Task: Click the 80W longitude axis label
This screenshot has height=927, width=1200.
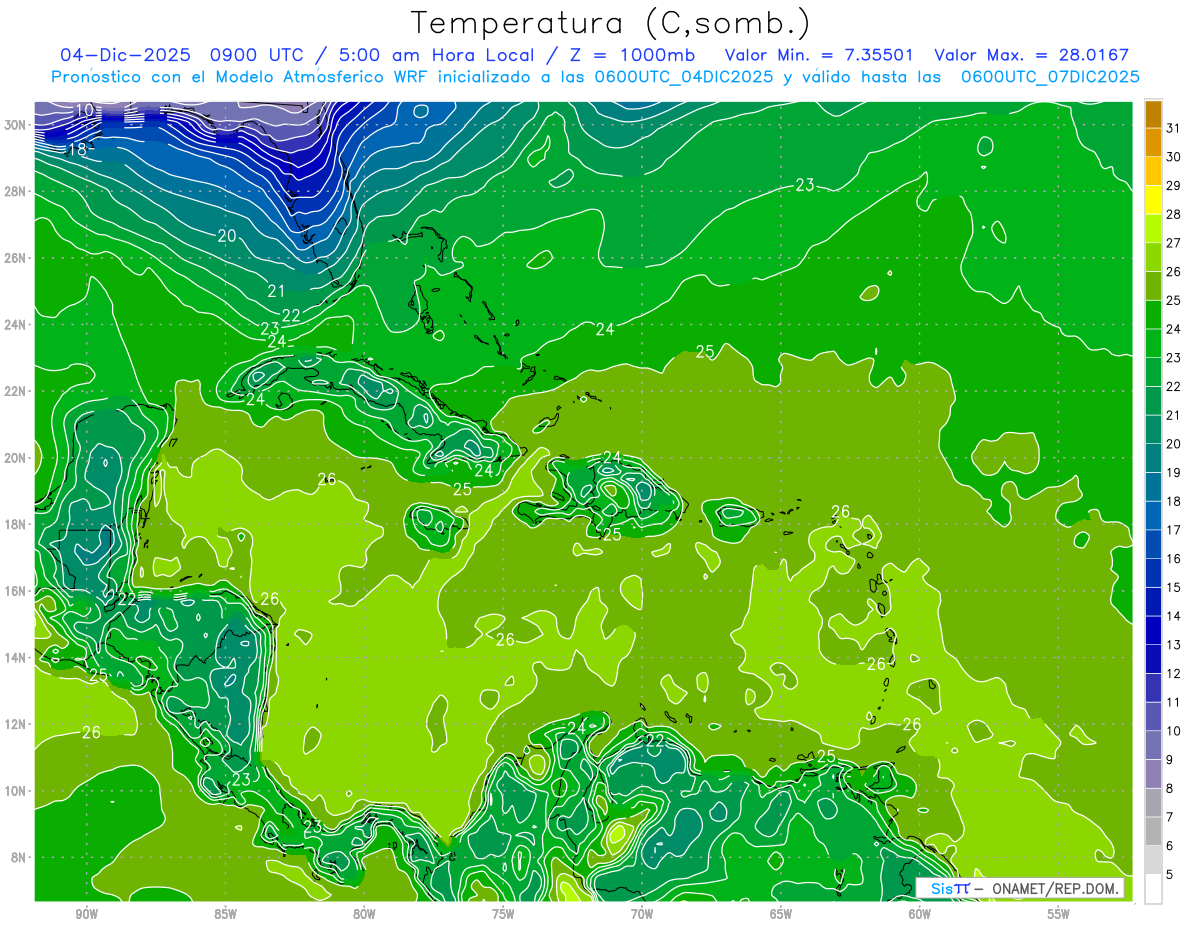Action: 364,915
